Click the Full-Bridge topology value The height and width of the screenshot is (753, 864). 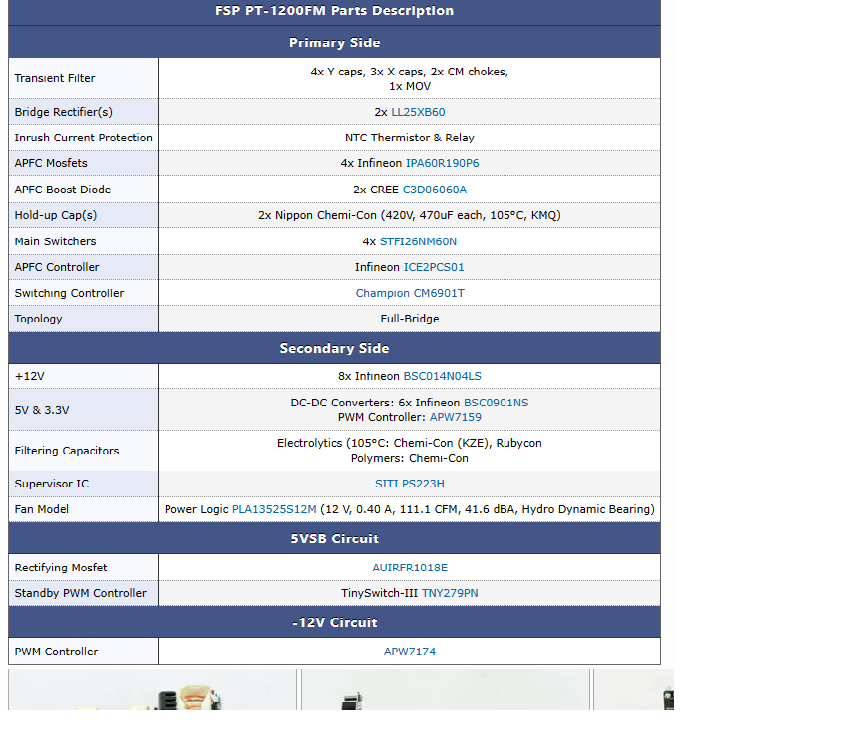(x=409, y=319)
